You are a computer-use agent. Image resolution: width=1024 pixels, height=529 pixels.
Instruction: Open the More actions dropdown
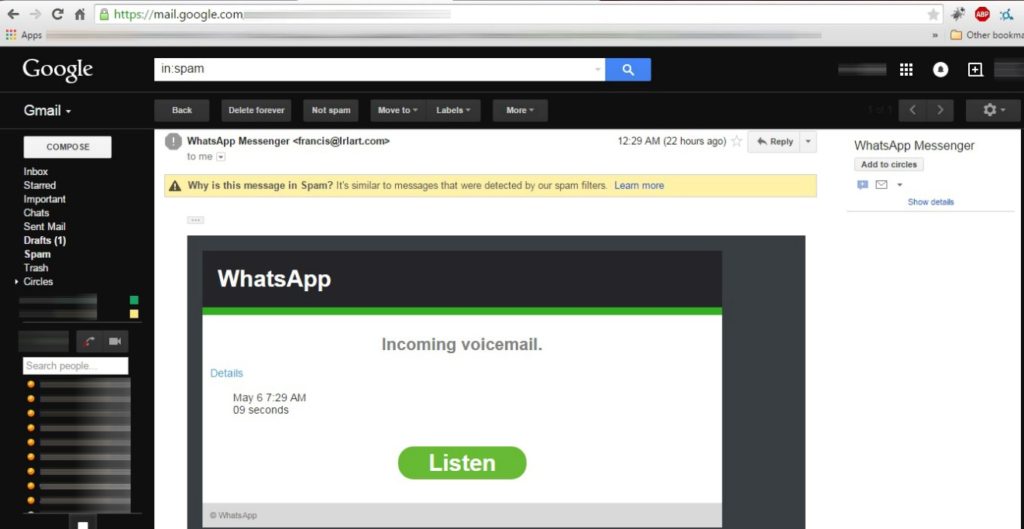point(520,110)
